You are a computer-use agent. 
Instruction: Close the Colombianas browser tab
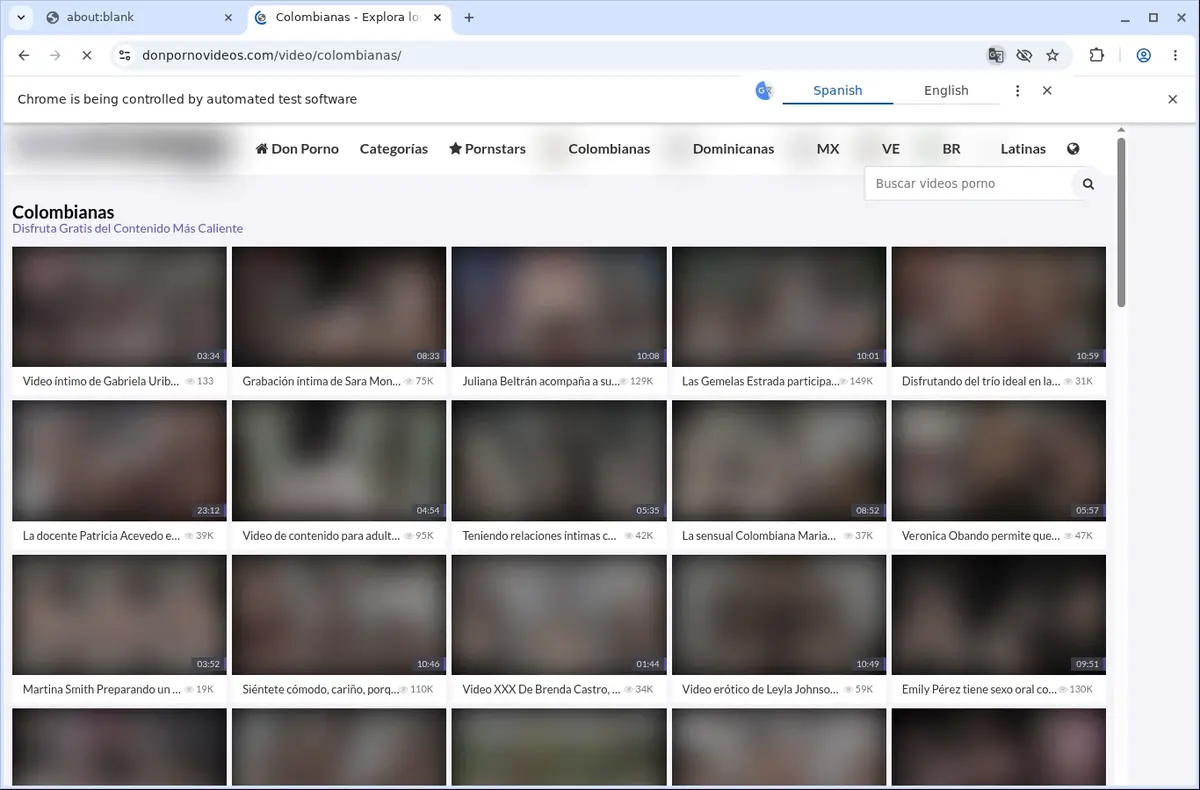pyautogui.click(x=438, y=17)
